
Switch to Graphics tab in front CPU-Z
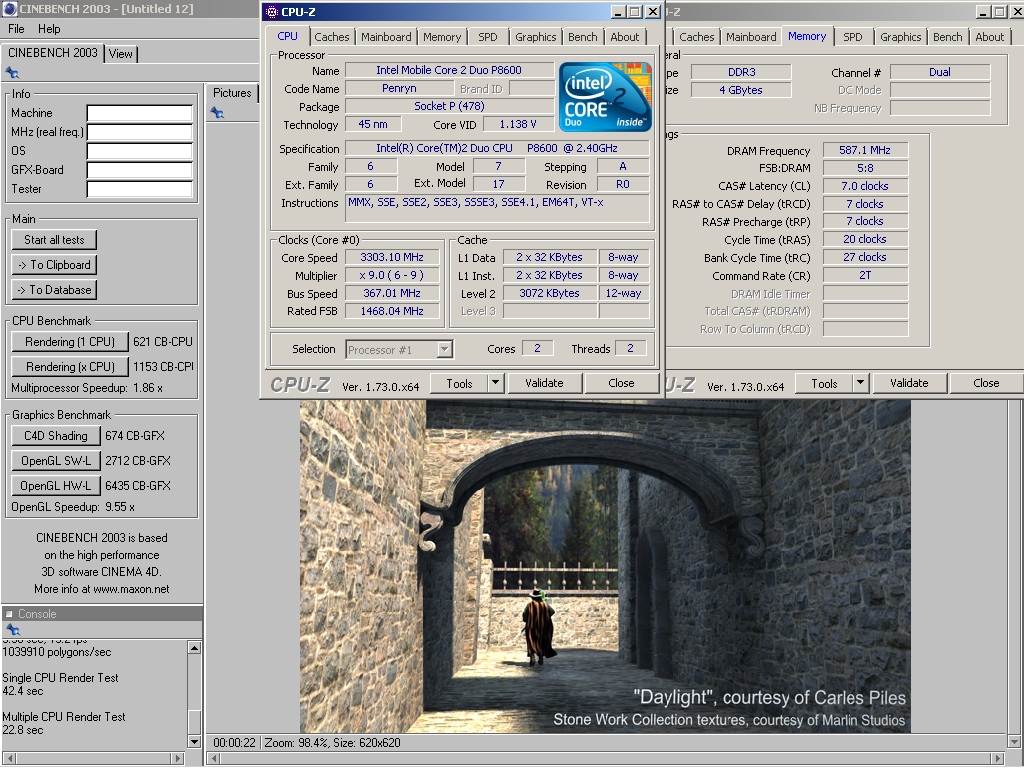coord(536,37)
